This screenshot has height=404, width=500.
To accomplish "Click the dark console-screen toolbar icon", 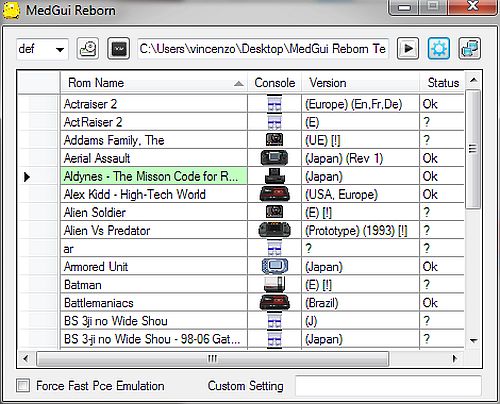I will [118, 49].
